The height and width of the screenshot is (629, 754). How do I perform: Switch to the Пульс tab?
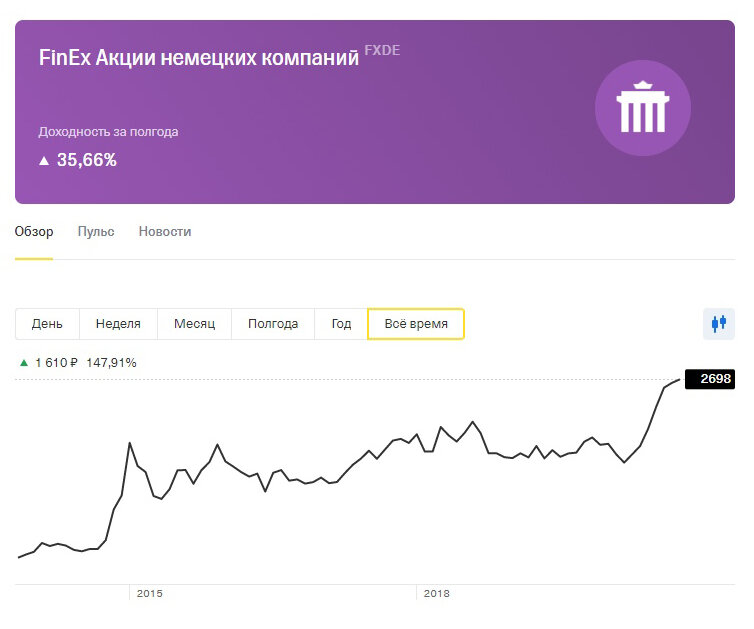point(96,232)
